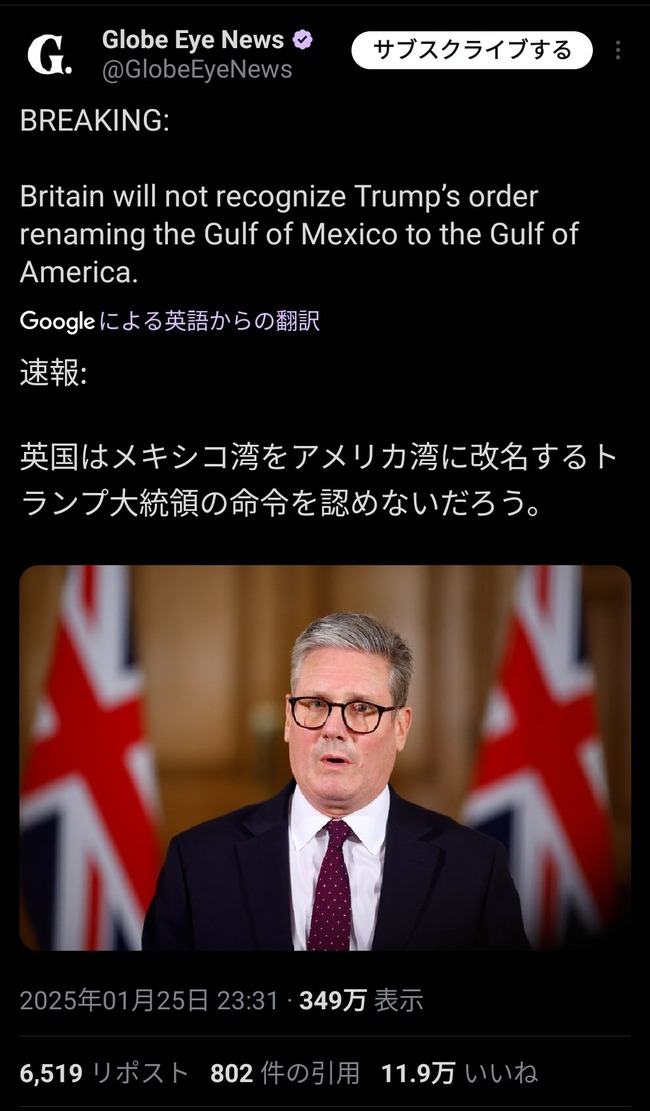The width and height of the screenshot is (650, 1111).
Task: Click the による英語からの翻訳 translation link
Action: tap(210, 321)
